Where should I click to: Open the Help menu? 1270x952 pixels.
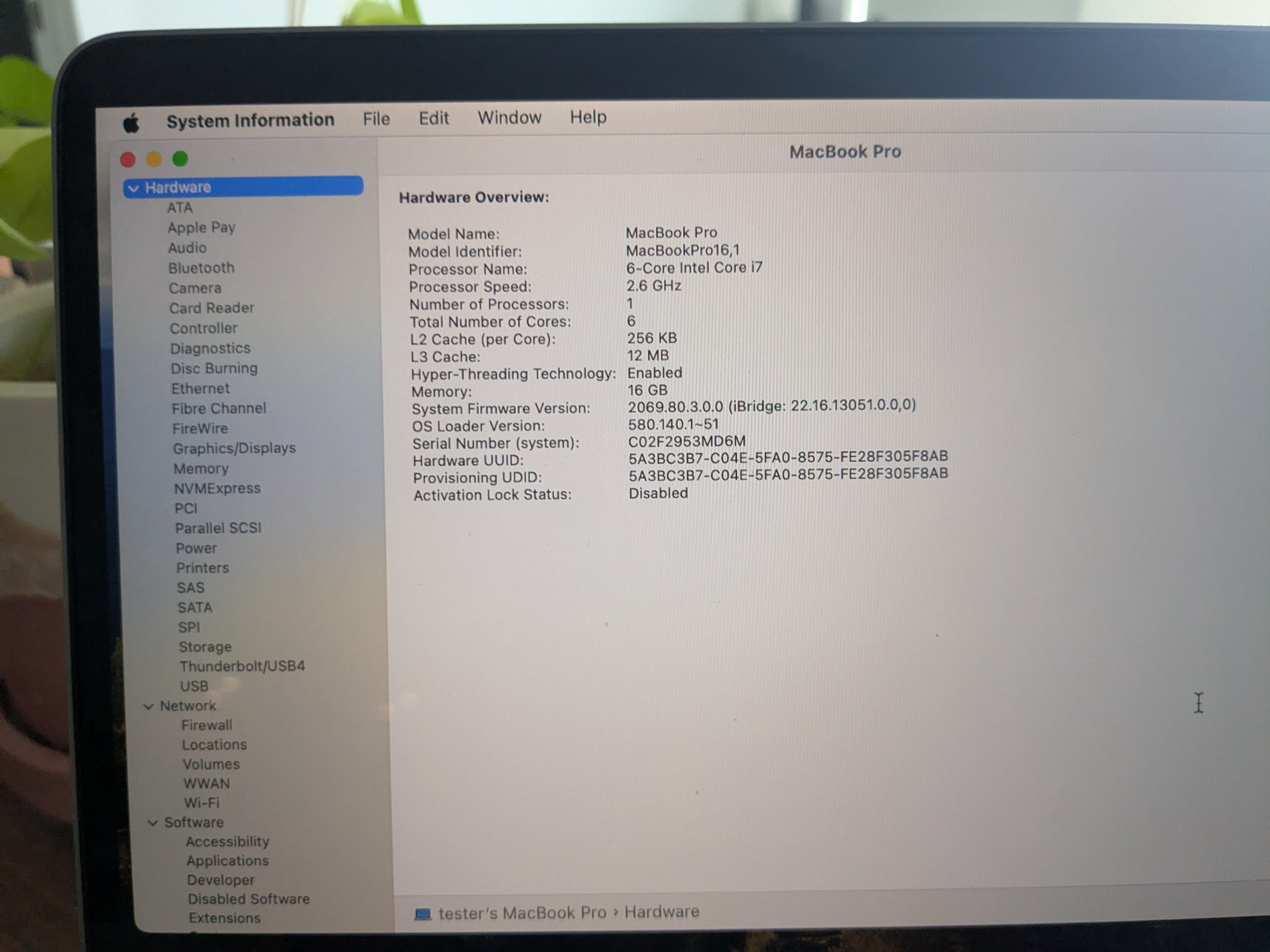[588, 117]
